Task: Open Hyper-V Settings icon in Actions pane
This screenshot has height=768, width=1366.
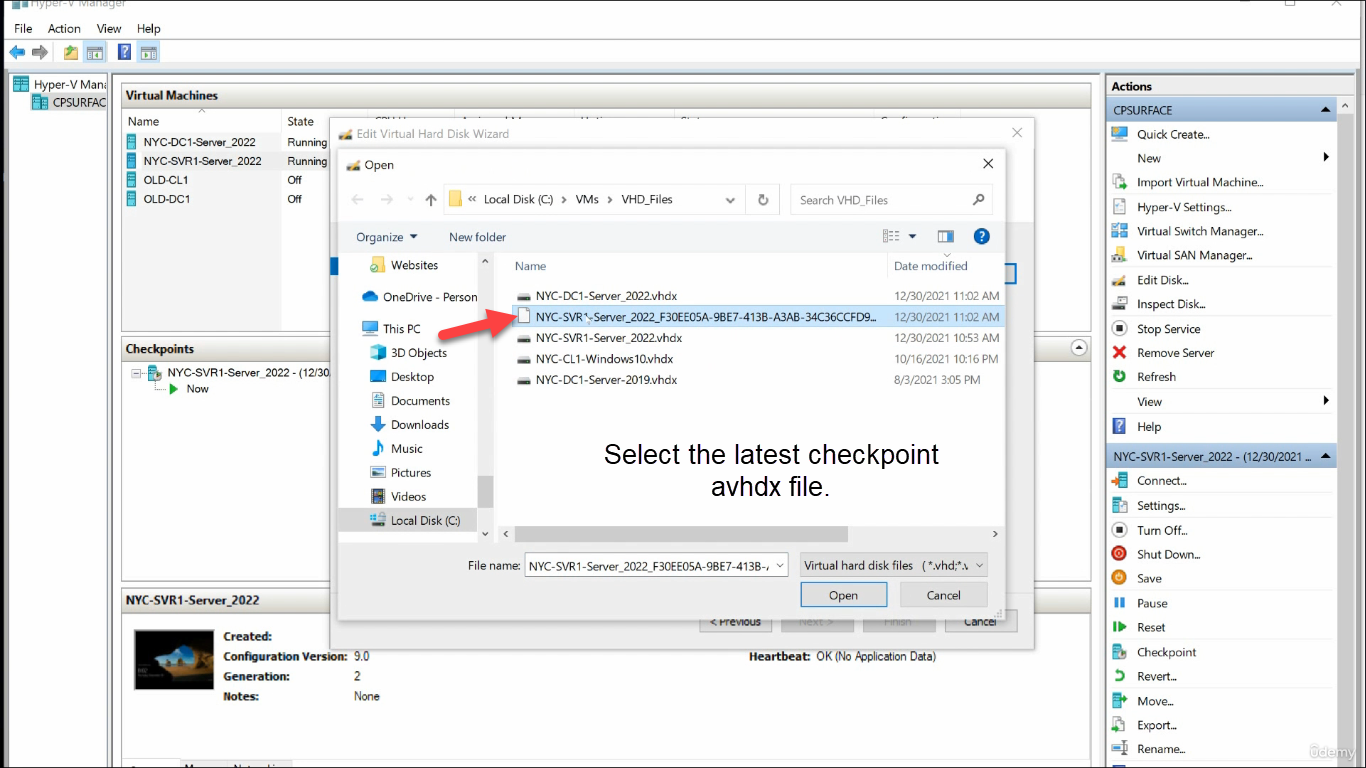Action: [1119, 207]
